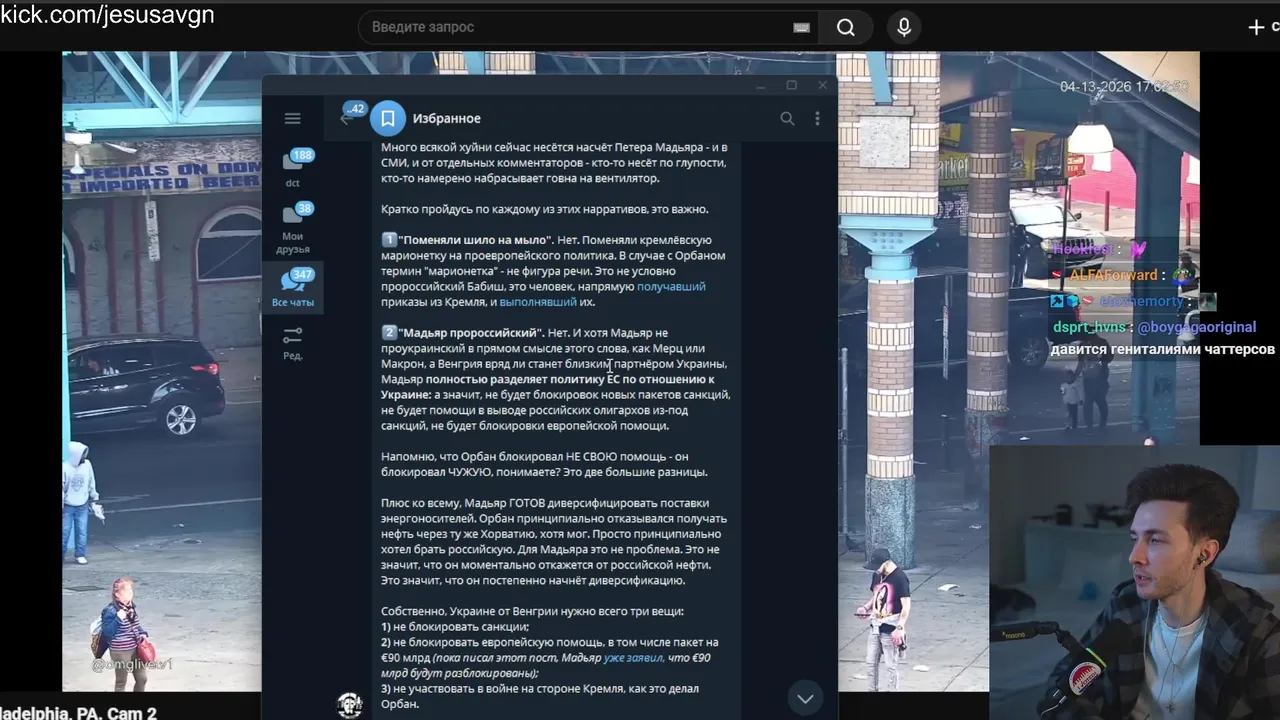Viewport: 1280px width, 720px height.
Task: Maximize the Telegram window
Action: point(792,86)
